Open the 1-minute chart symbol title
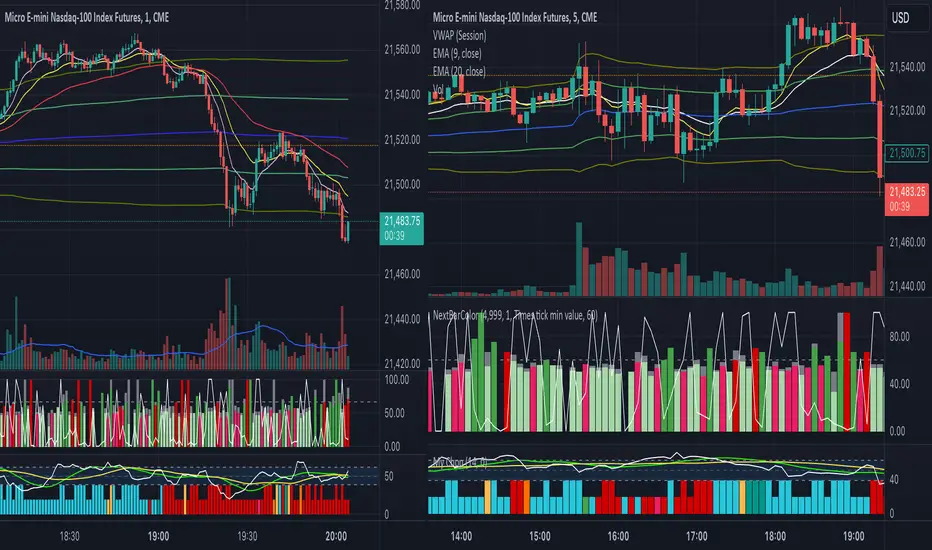Image resolution: width=932 pixels, height=550 pixels. 87,17
